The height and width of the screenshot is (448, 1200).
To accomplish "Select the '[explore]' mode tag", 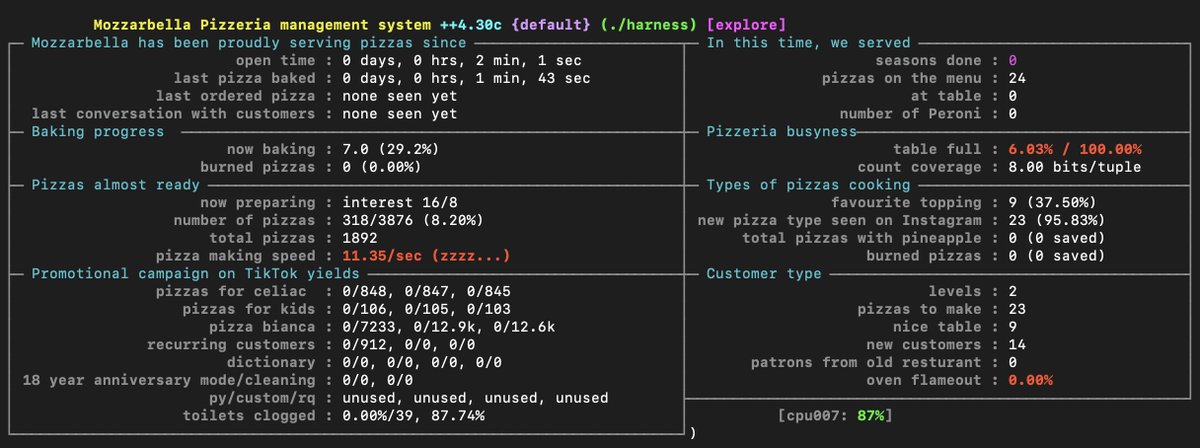I will point(745,23).
